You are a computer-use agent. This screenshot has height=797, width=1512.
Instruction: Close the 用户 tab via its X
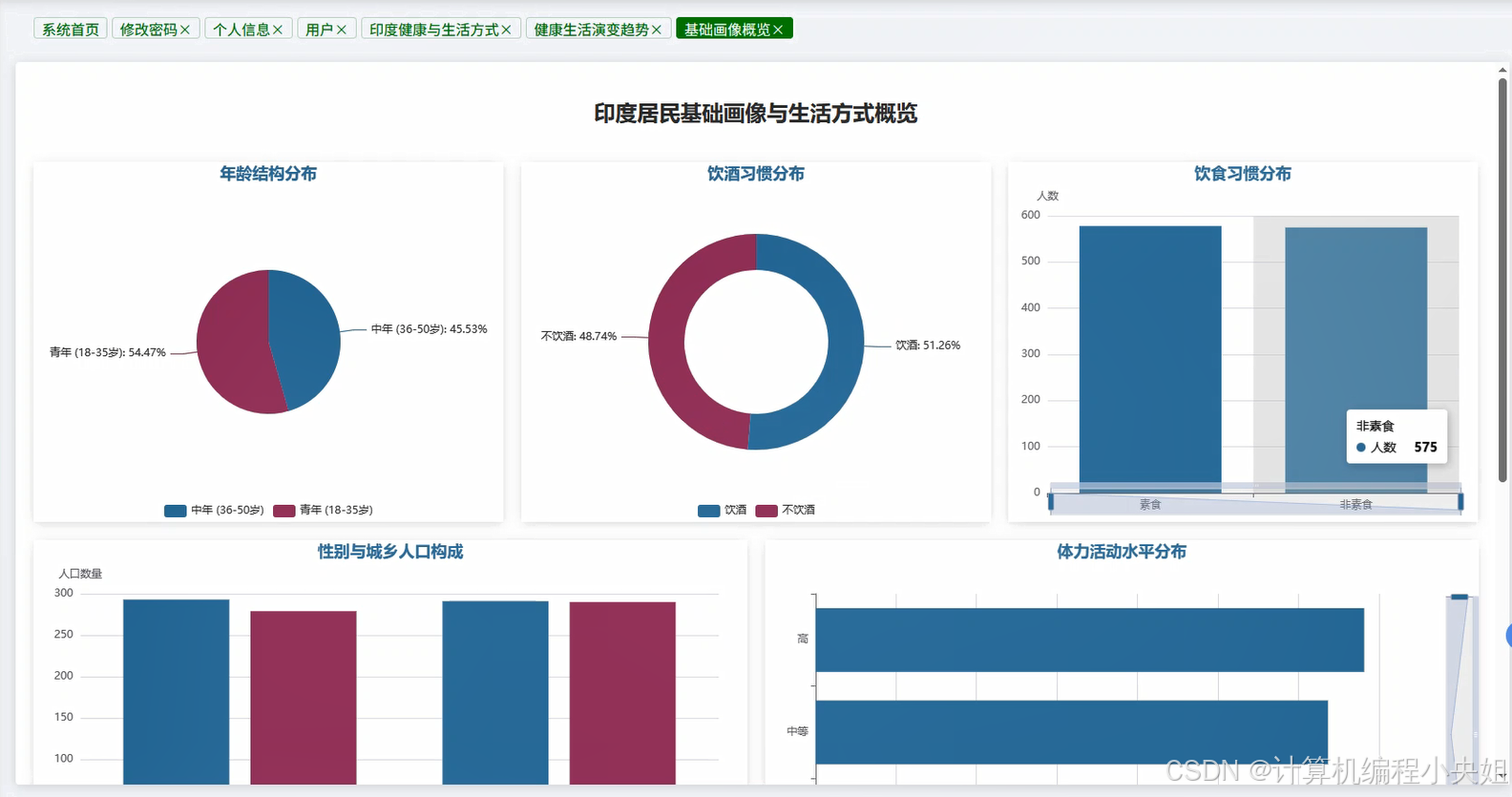tap(341, 30)
